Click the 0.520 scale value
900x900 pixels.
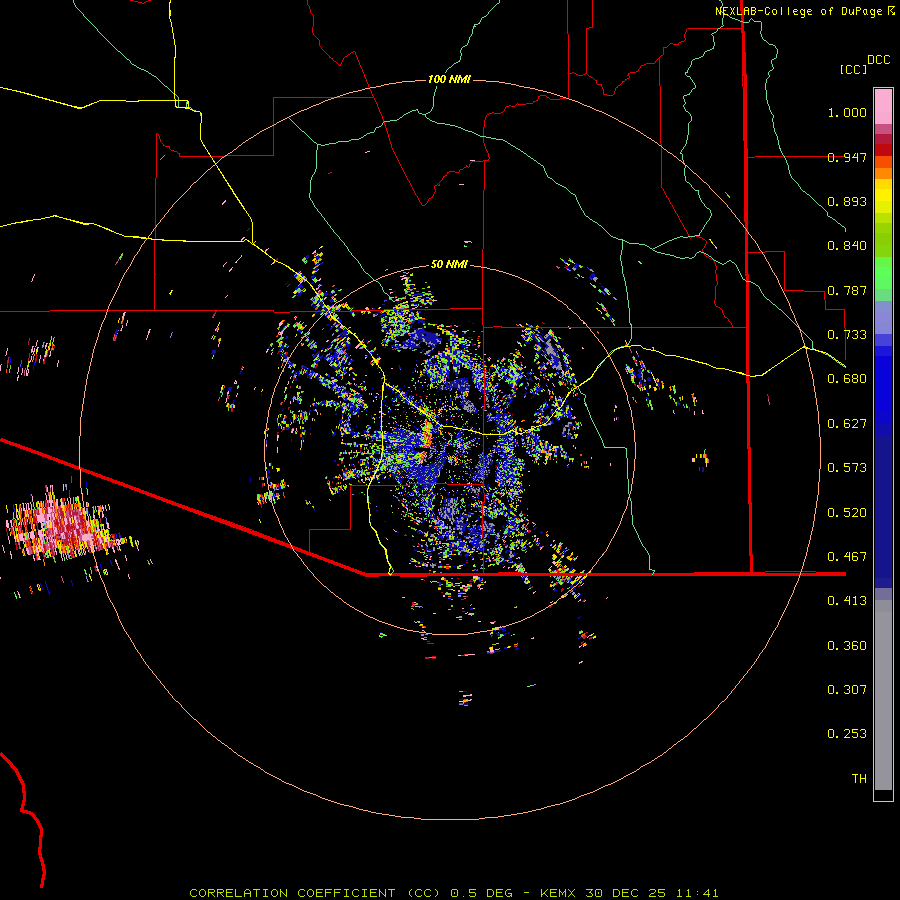click(x=847, y=513)
